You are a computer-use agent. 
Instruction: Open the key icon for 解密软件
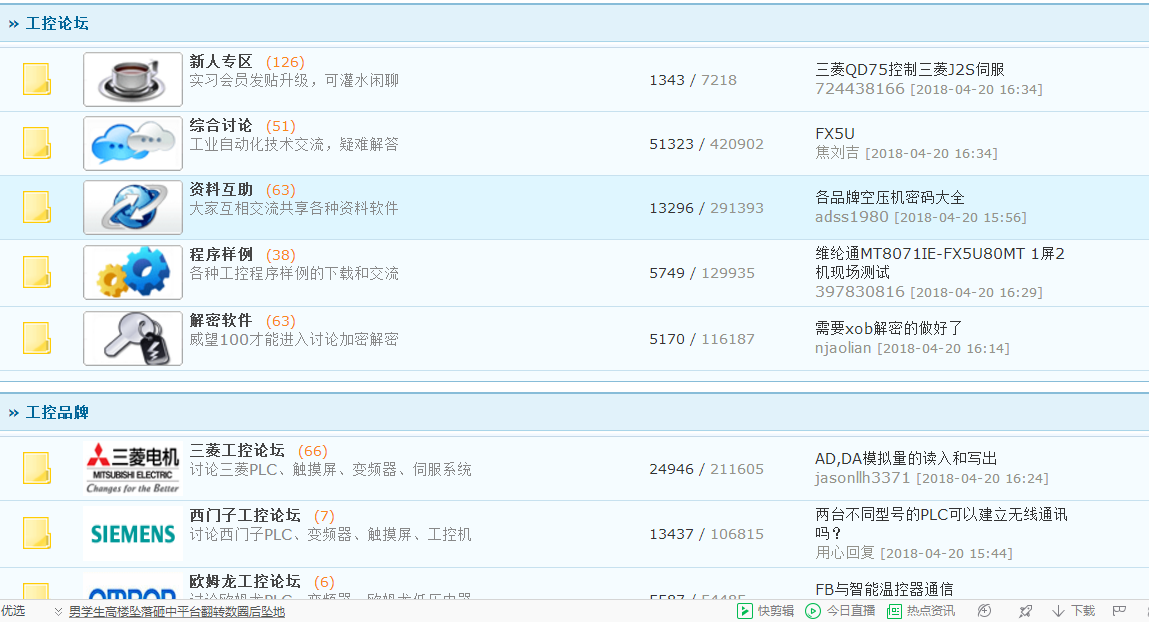tap(132, 338)
